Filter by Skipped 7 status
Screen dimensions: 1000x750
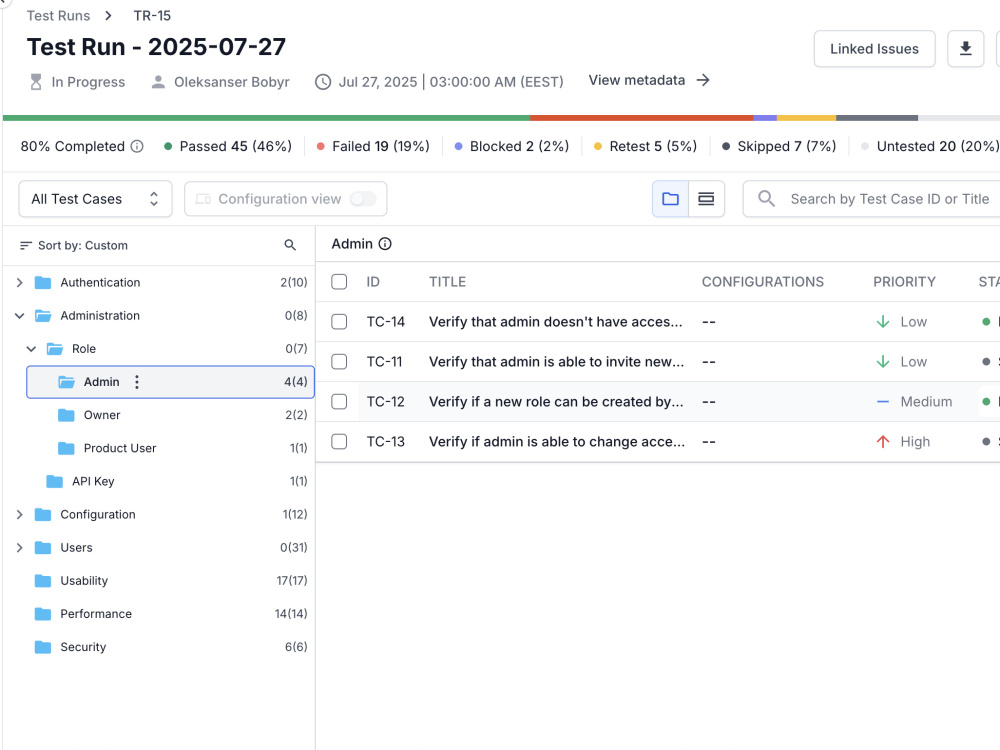click(x=779, y=146)
